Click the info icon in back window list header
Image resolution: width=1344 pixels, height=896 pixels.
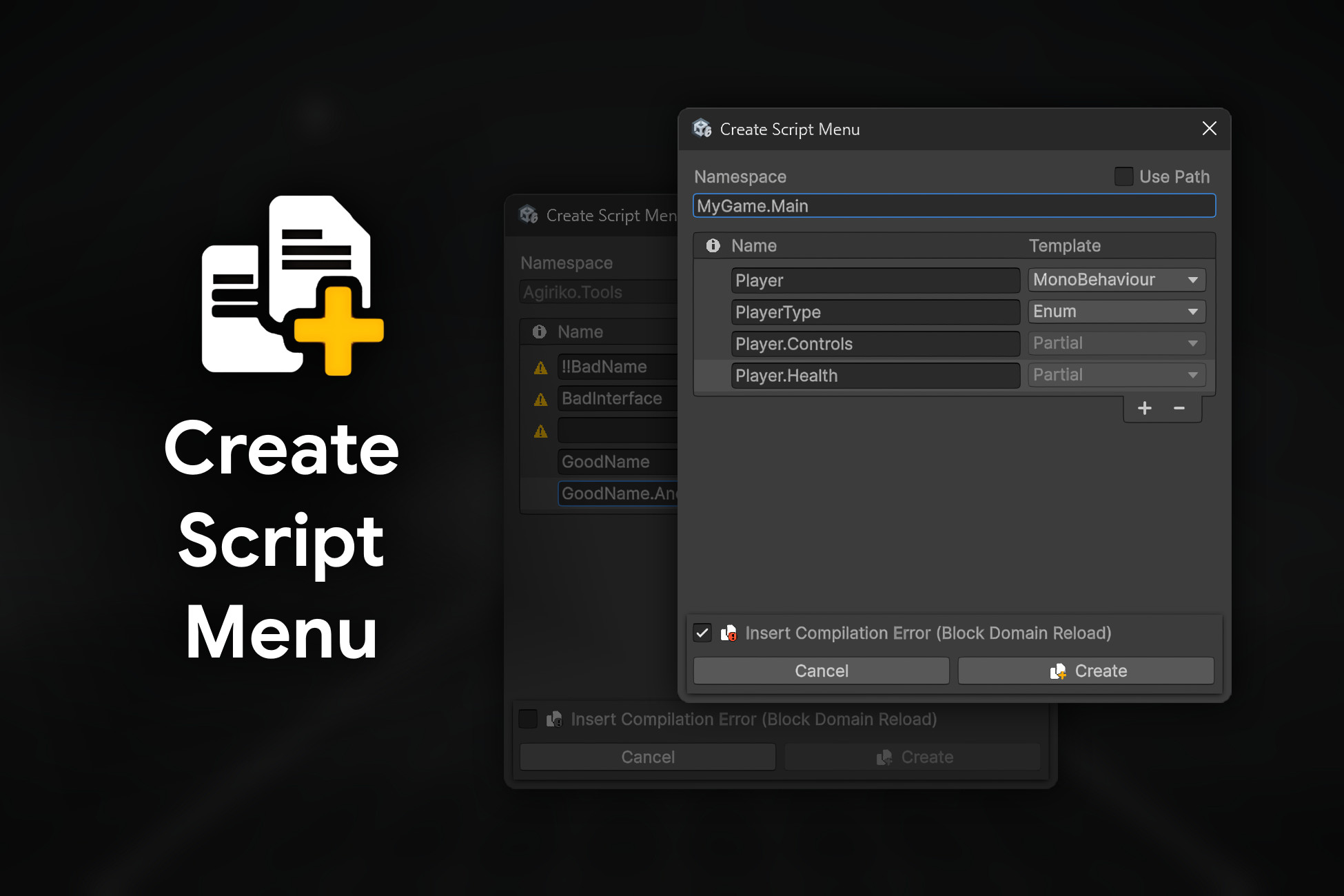click(x=539, y=332)
